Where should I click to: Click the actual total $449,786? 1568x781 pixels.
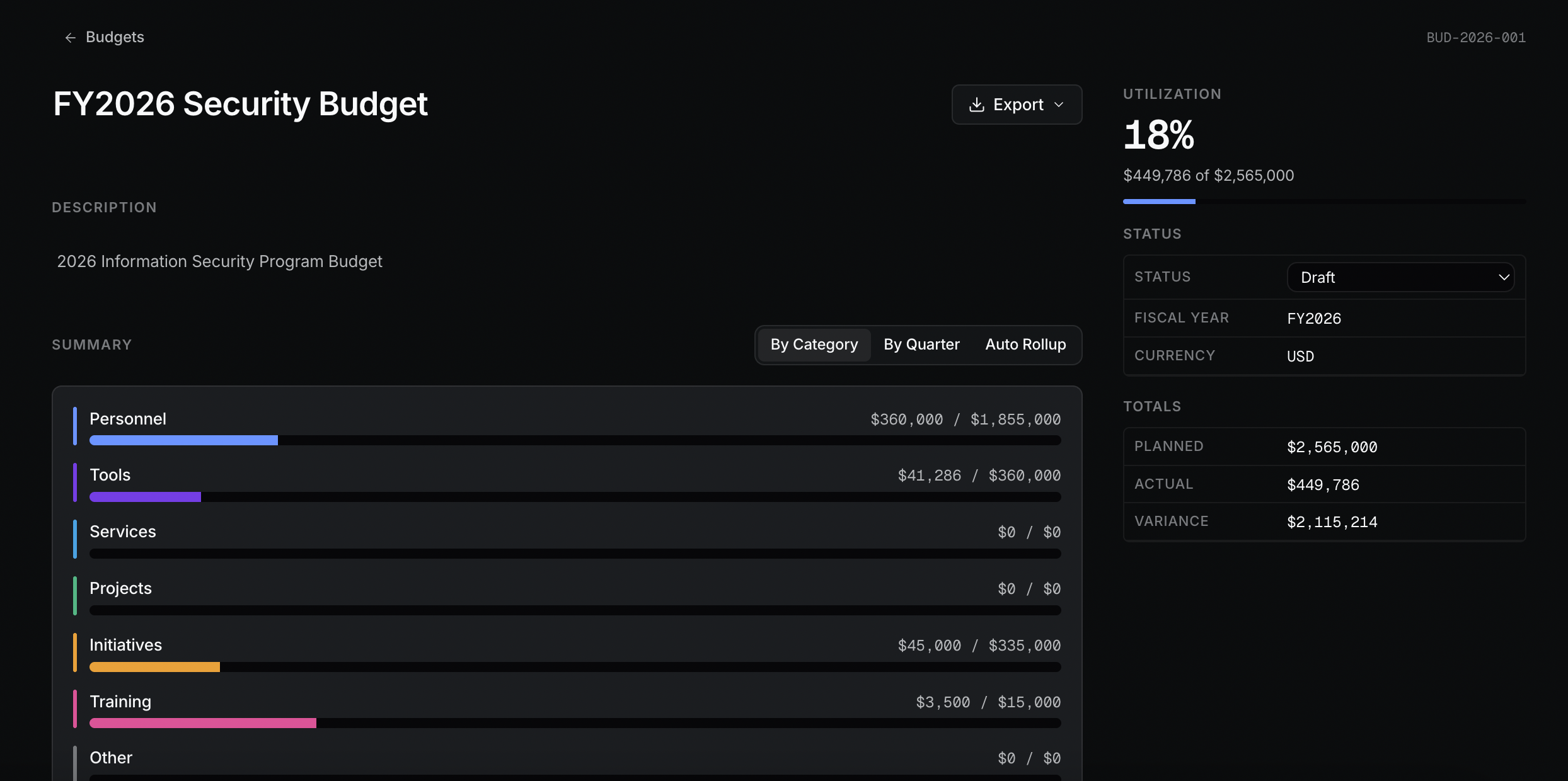[1323, 485]
